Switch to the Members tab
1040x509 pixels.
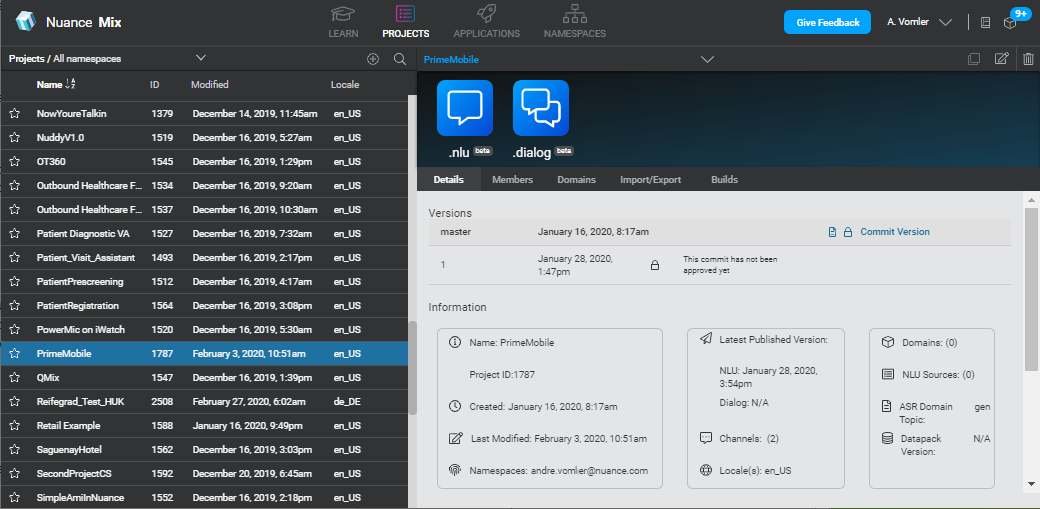coord(512,180)
